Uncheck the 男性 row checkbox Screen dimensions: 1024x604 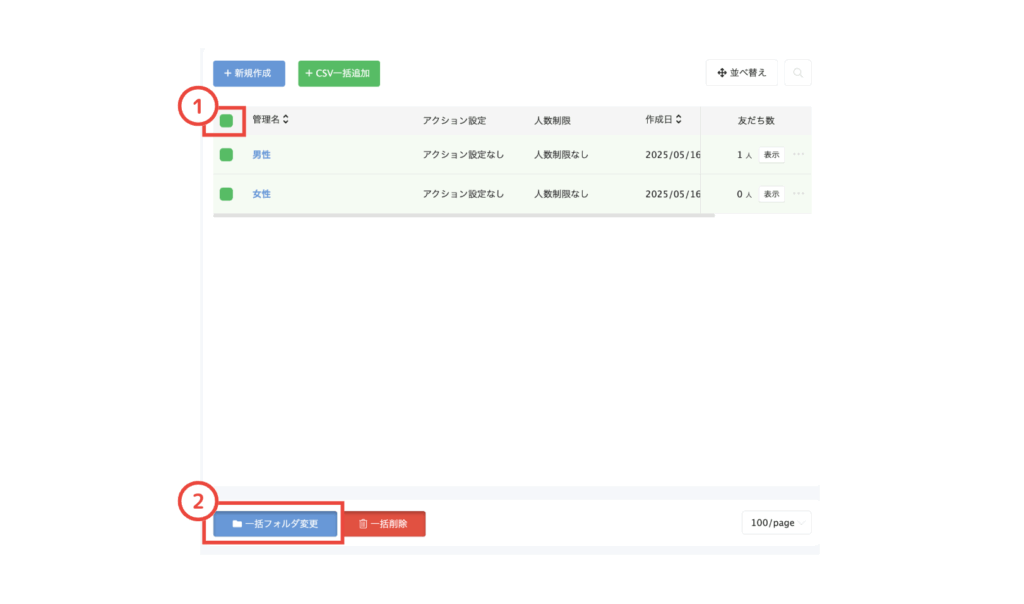pos(226,155)
